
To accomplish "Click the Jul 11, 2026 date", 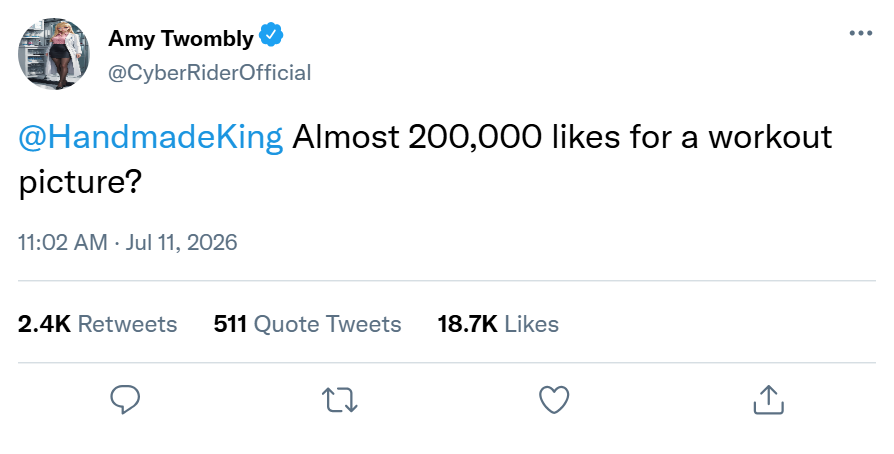I will [181, 242].
